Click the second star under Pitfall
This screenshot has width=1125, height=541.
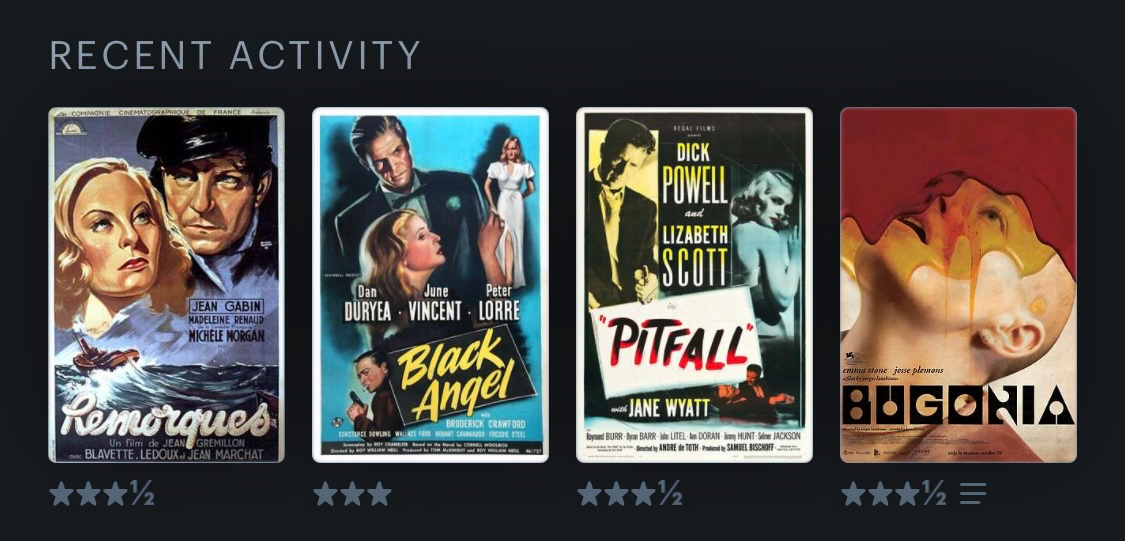tap(616, 494)
